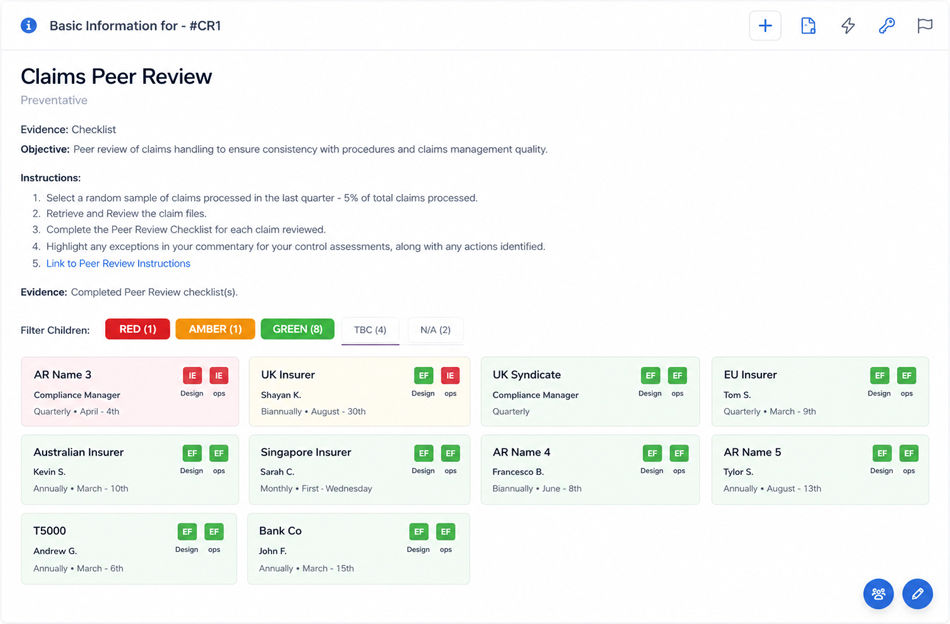Click UK Syndicate EF ops badge
The image size is (950, 624).
(x=677, y=376)
